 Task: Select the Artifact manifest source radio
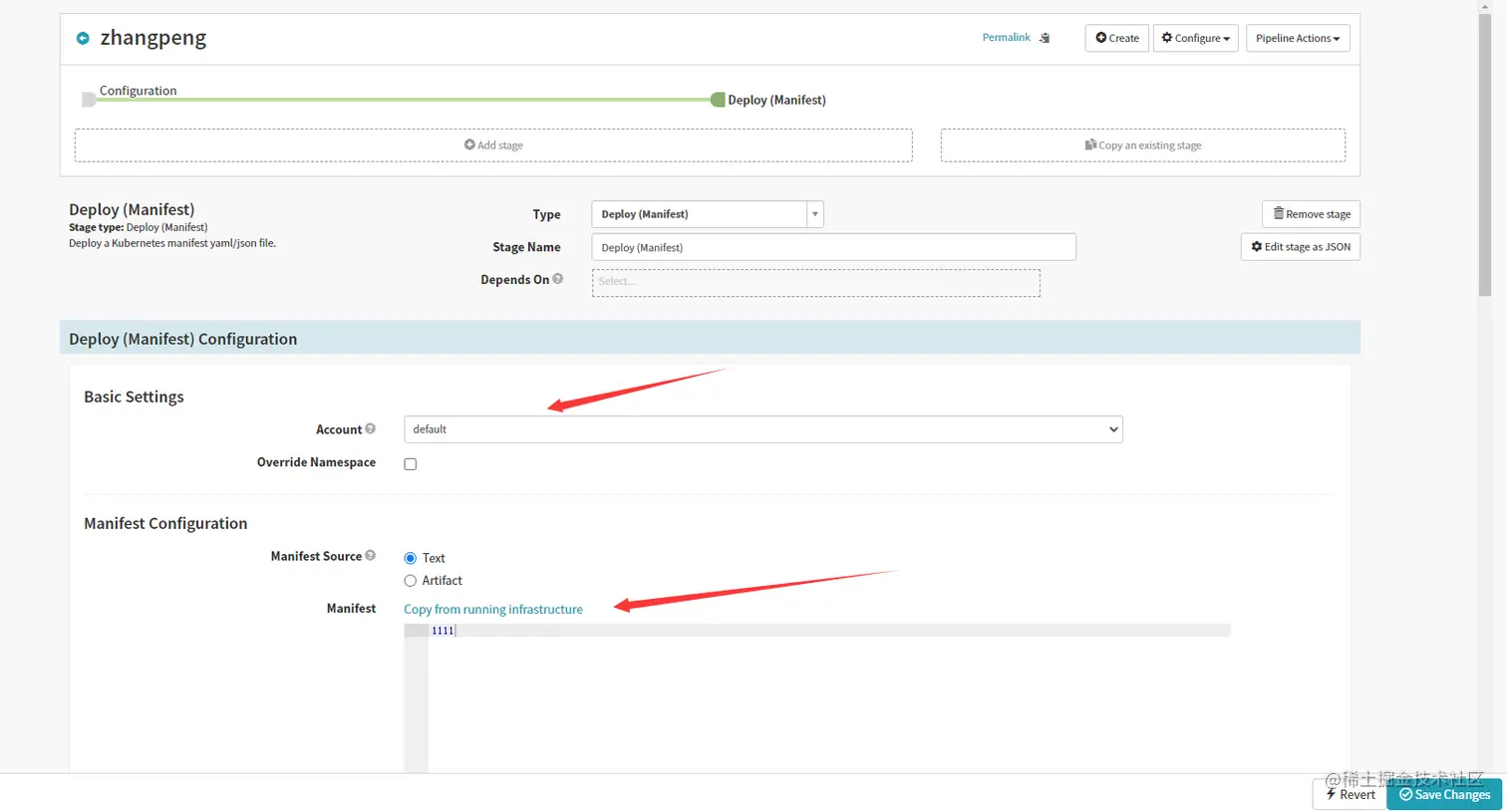(410, 581)
